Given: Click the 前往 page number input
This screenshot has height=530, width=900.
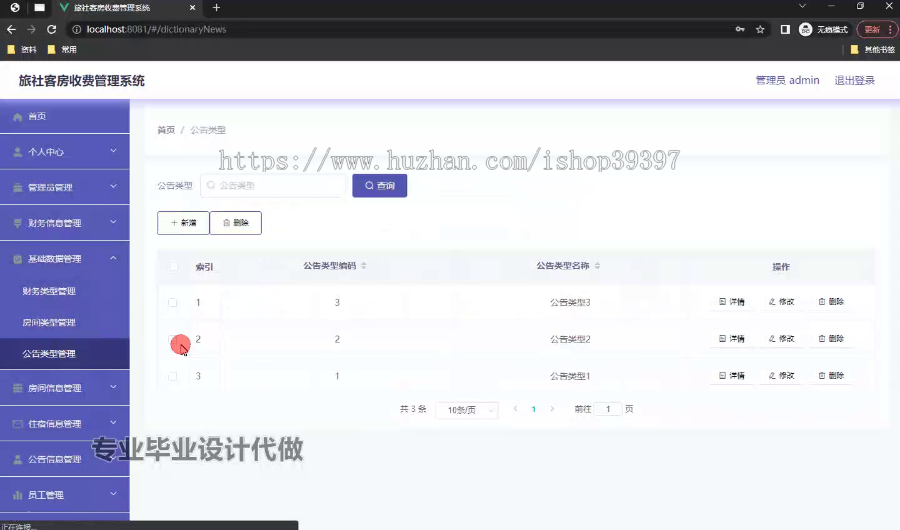Looking at the screenshot, I should 608,409.
